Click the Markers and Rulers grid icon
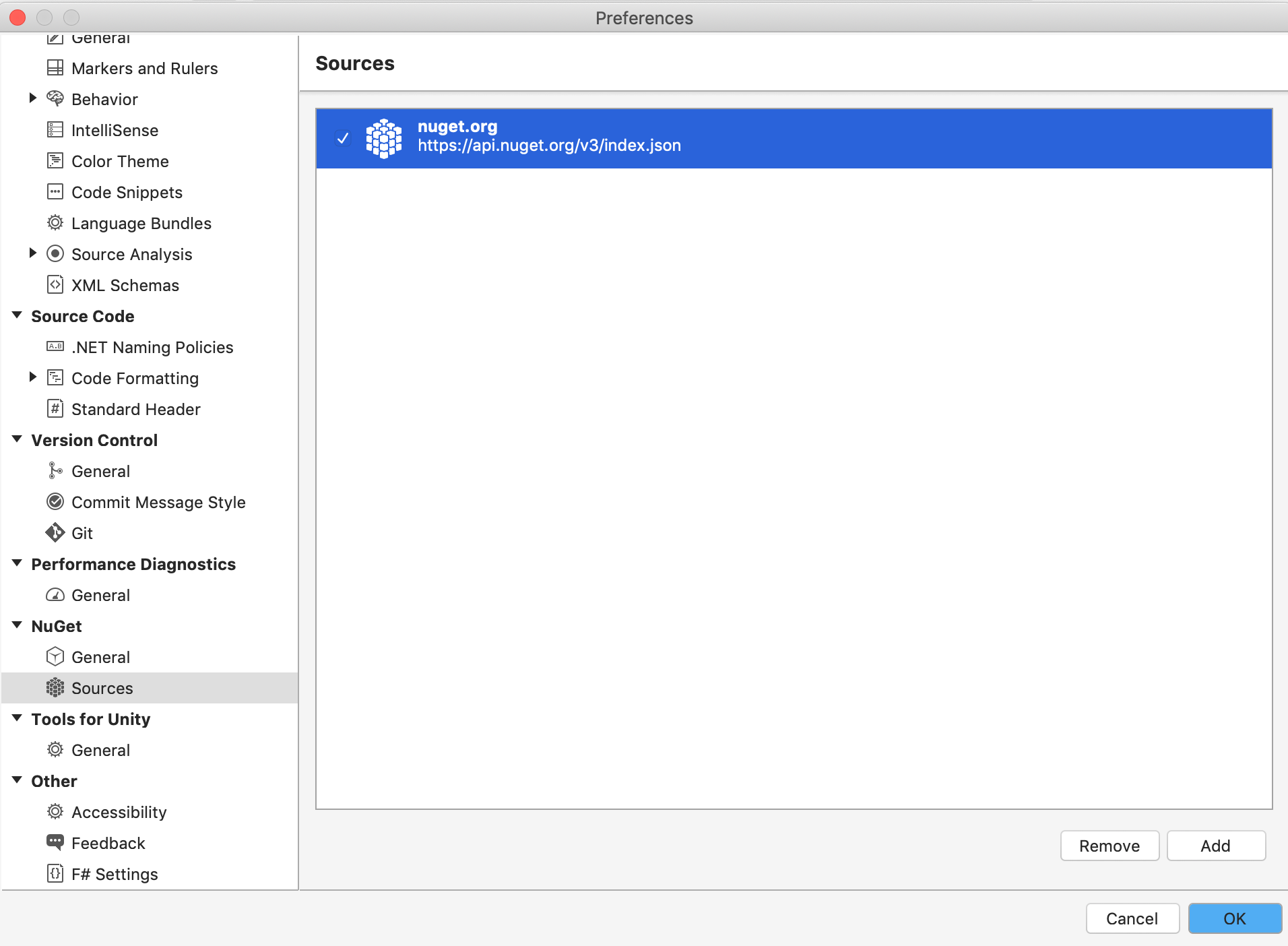This screenshot has width=1288, height=946. coord(55,68)
